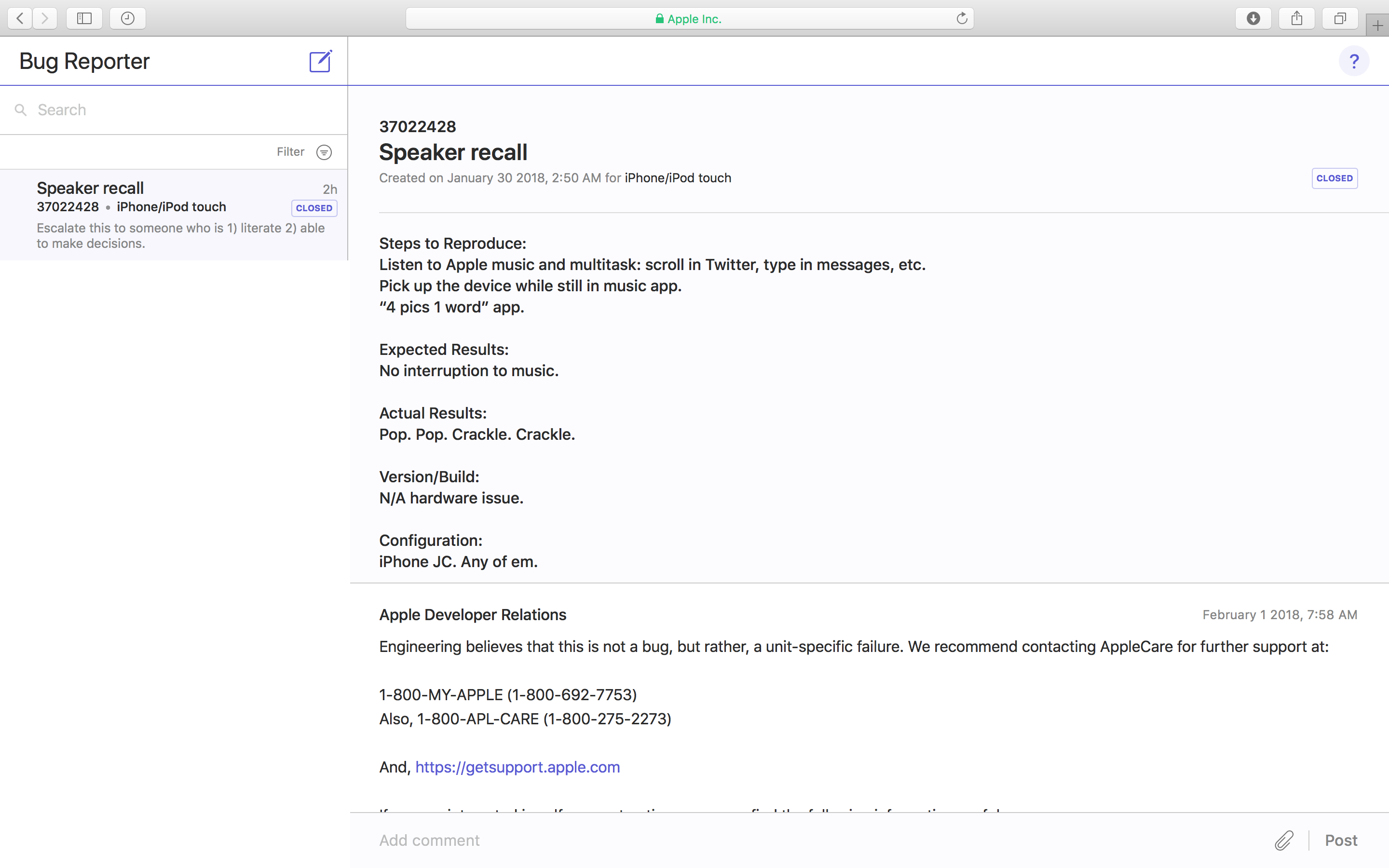Click the Apple Developer Relations author name
The image size is (1389, 868).
tap(472, 615)
